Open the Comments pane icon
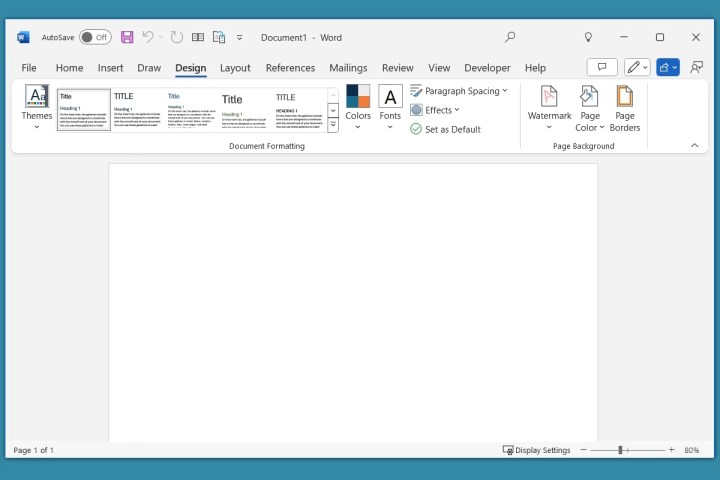The width and height of the screenshot is (720, 480). click(x=601, y=67)
